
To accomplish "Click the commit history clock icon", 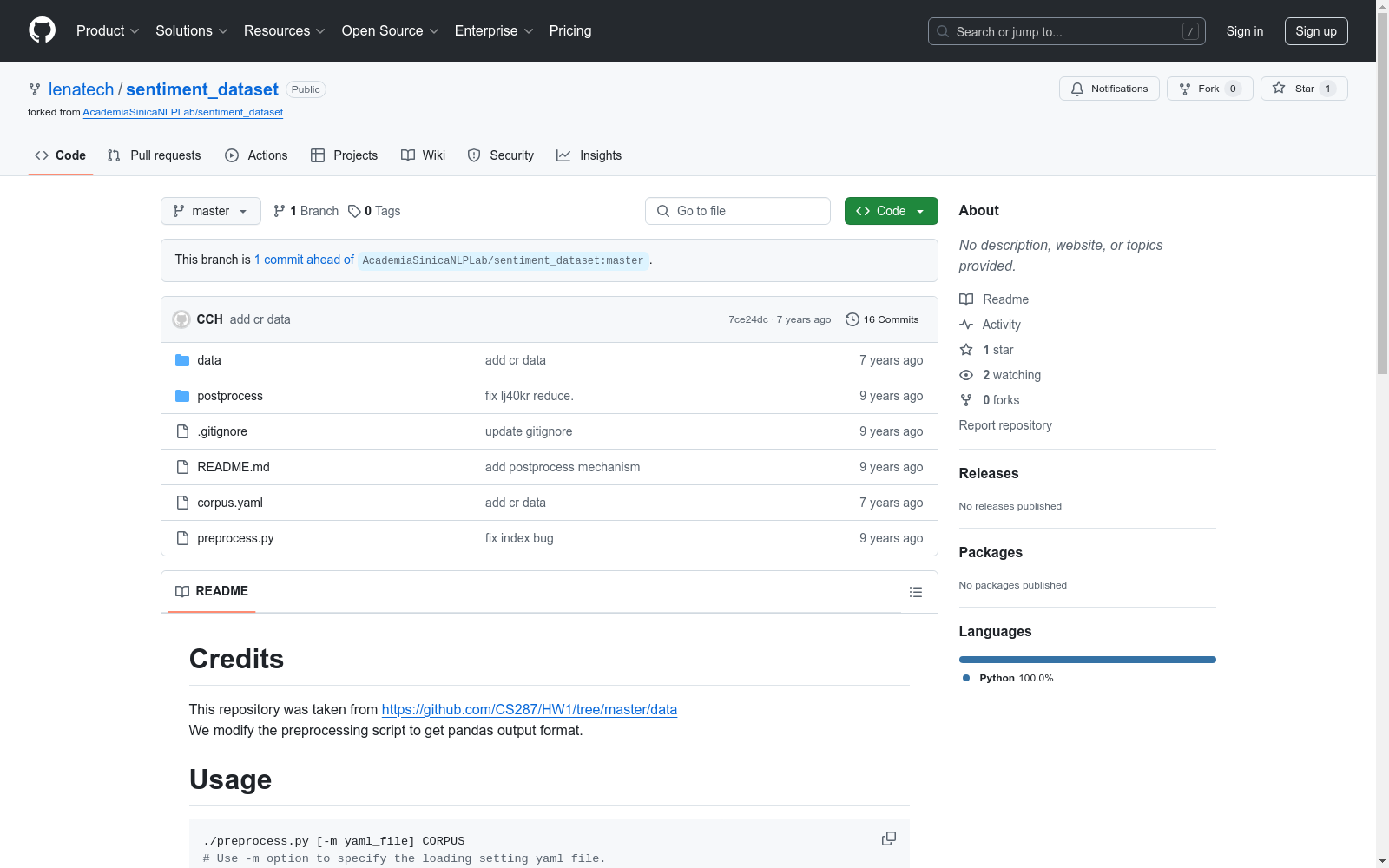I will tap(852, 319).
